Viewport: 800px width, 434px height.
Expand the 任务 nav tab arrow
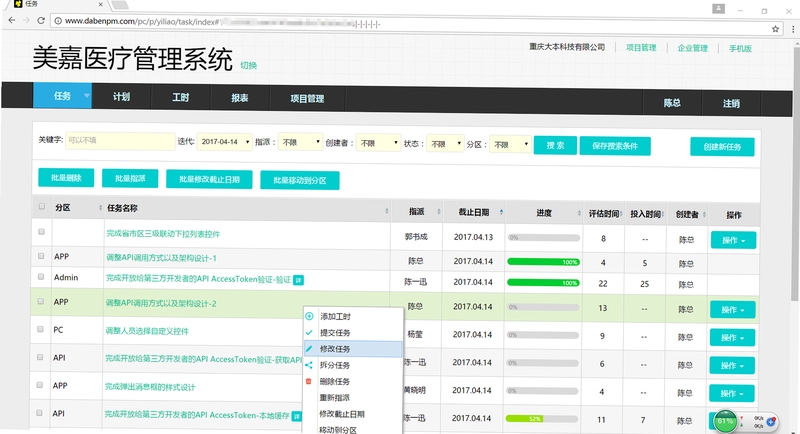86,95
